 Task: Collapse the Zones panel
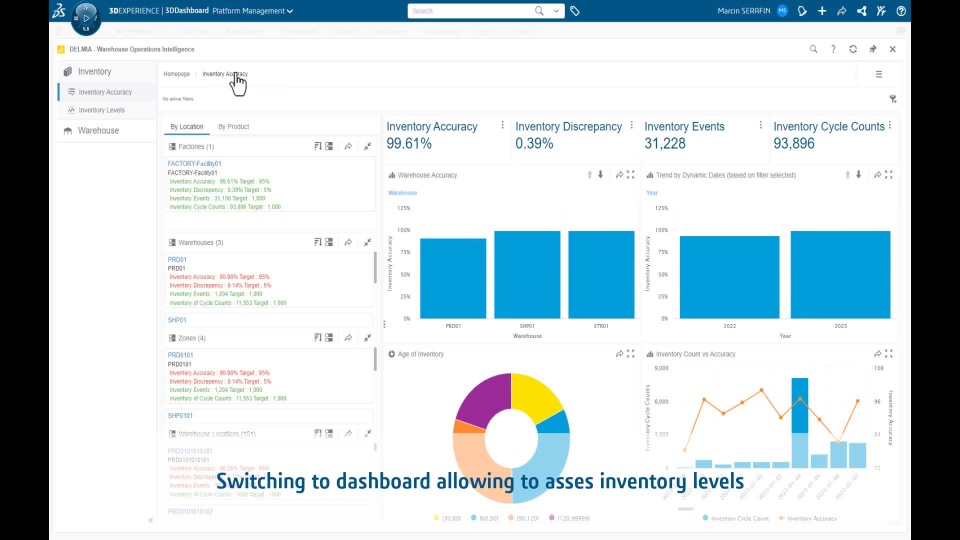click(367, 338)
